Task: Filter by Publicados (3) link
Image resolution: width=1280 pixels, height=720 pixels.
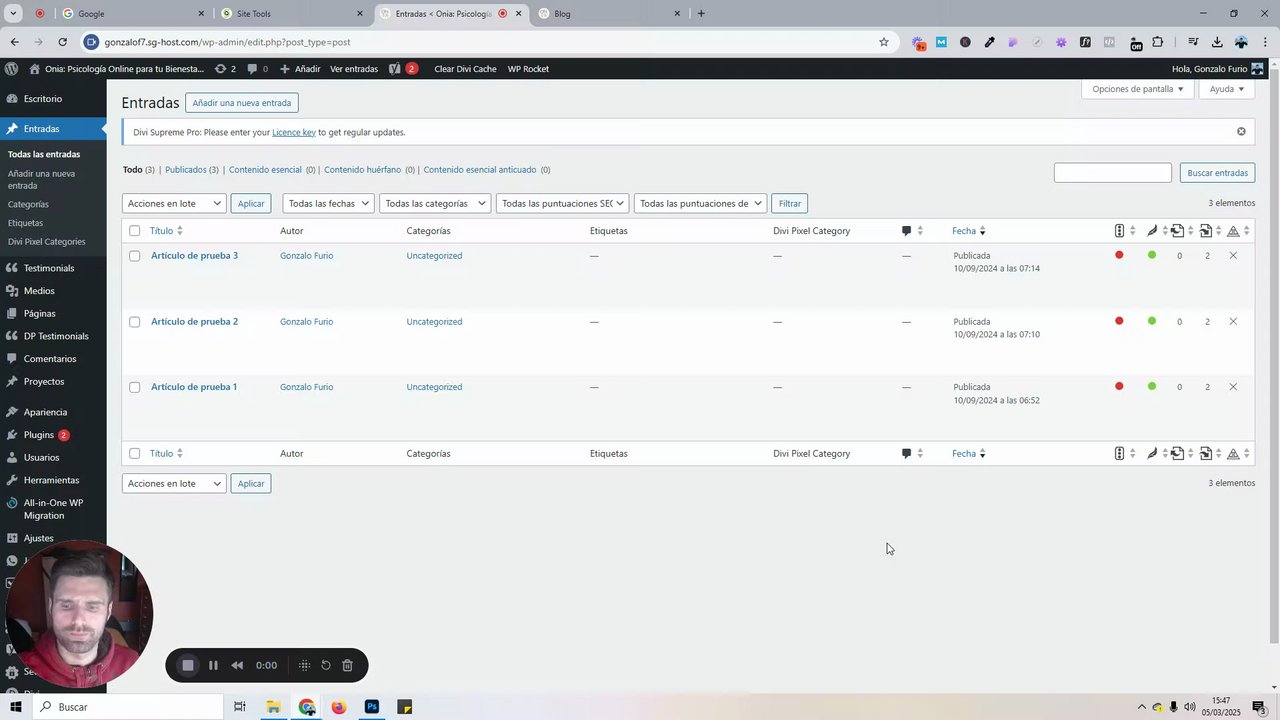Action: tap(192, 170)
